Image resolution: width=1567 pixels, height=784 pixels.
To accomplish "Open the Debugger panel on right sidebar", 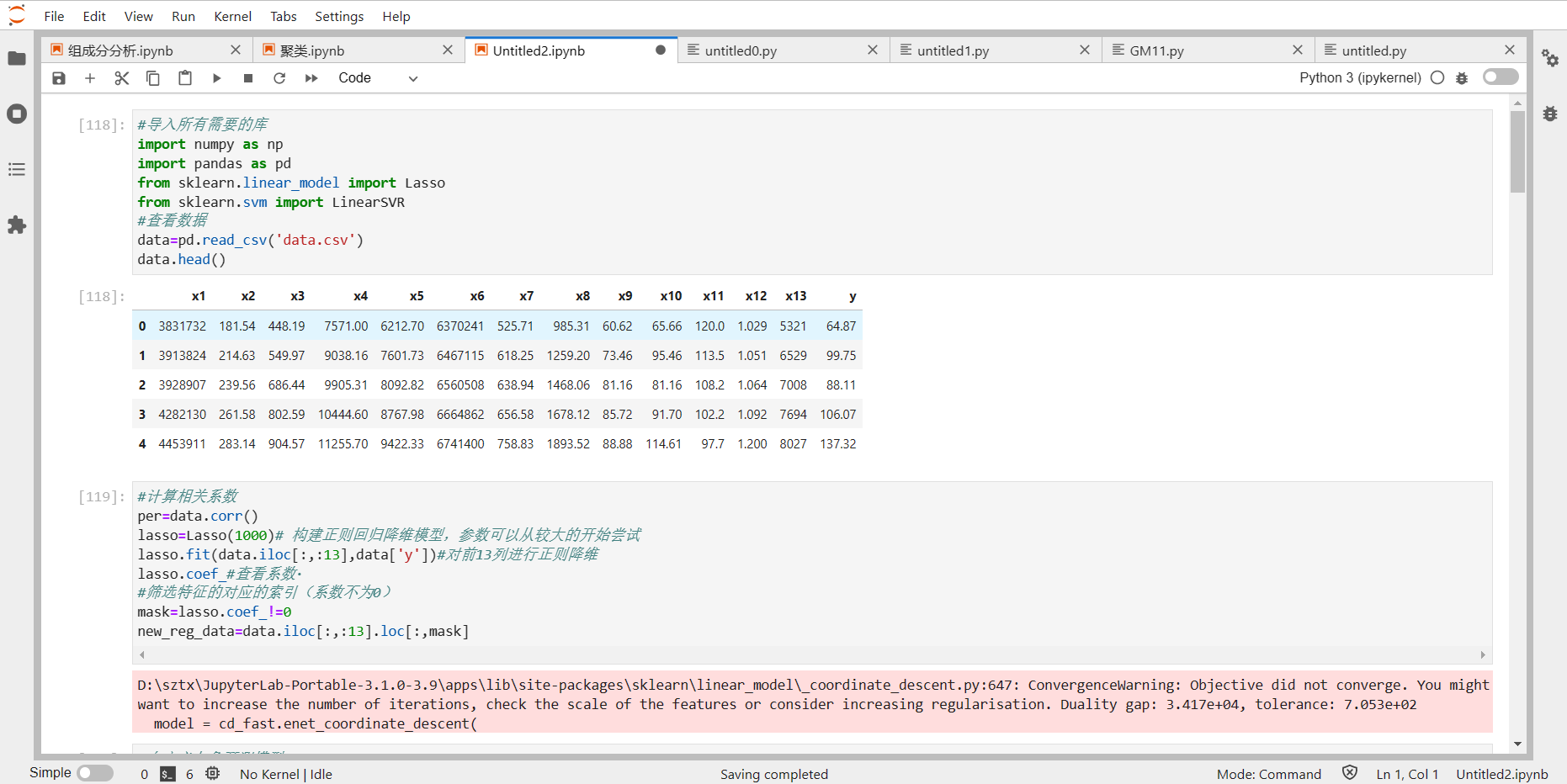I will [1550, 114].
